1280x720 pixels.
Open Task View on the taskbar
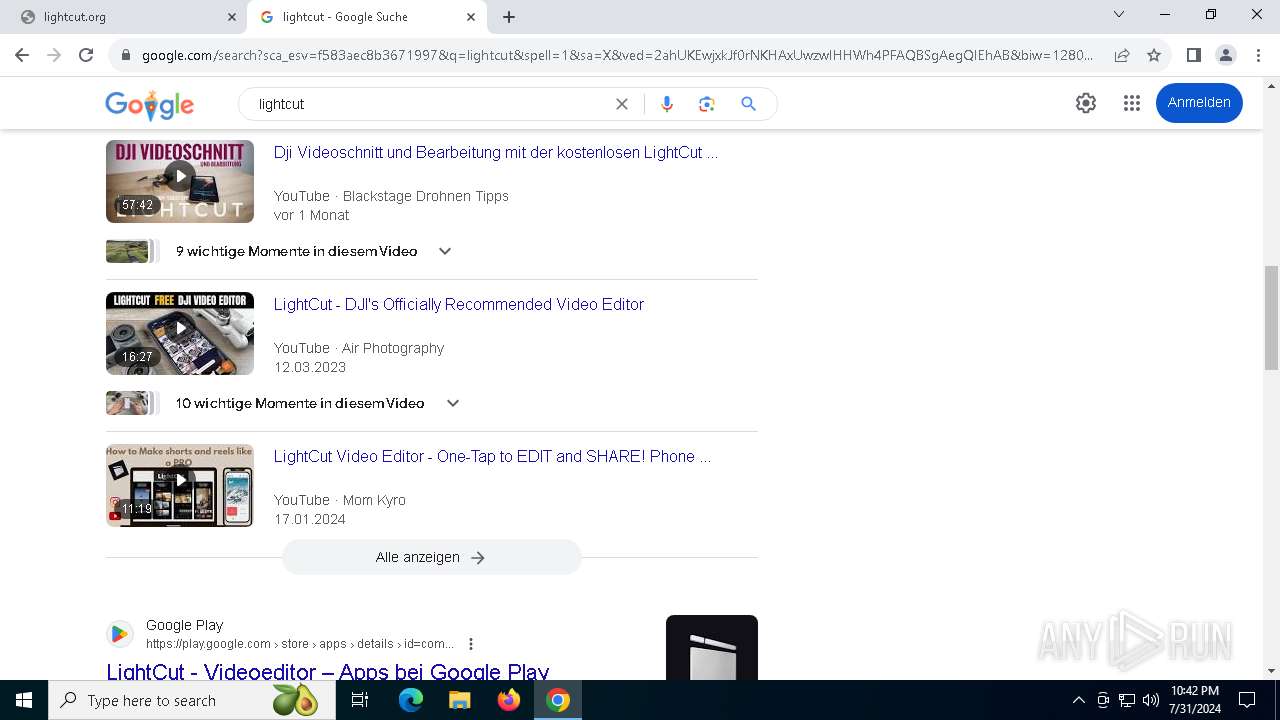360,700
